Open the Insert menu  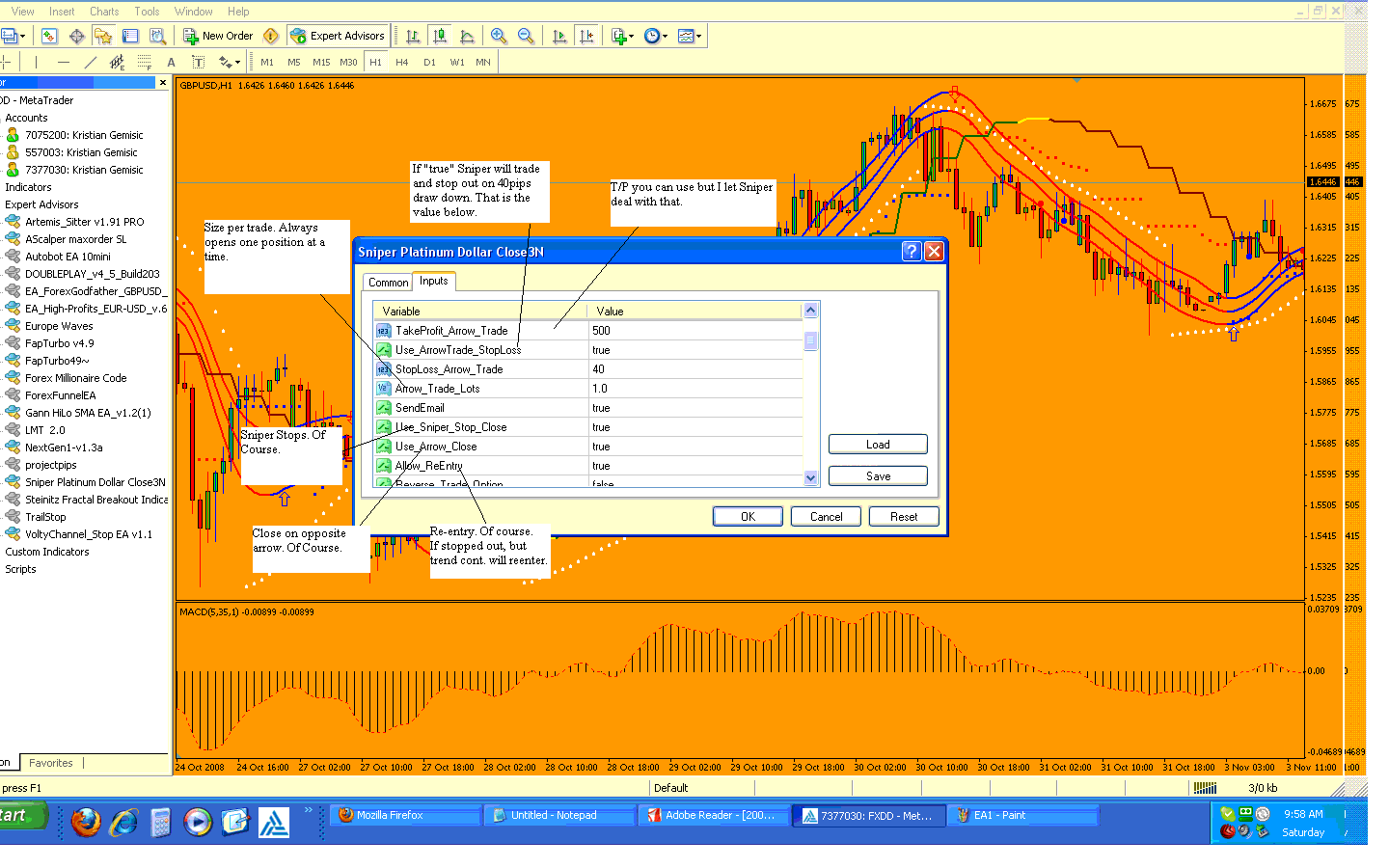click(x=62, y=12)
